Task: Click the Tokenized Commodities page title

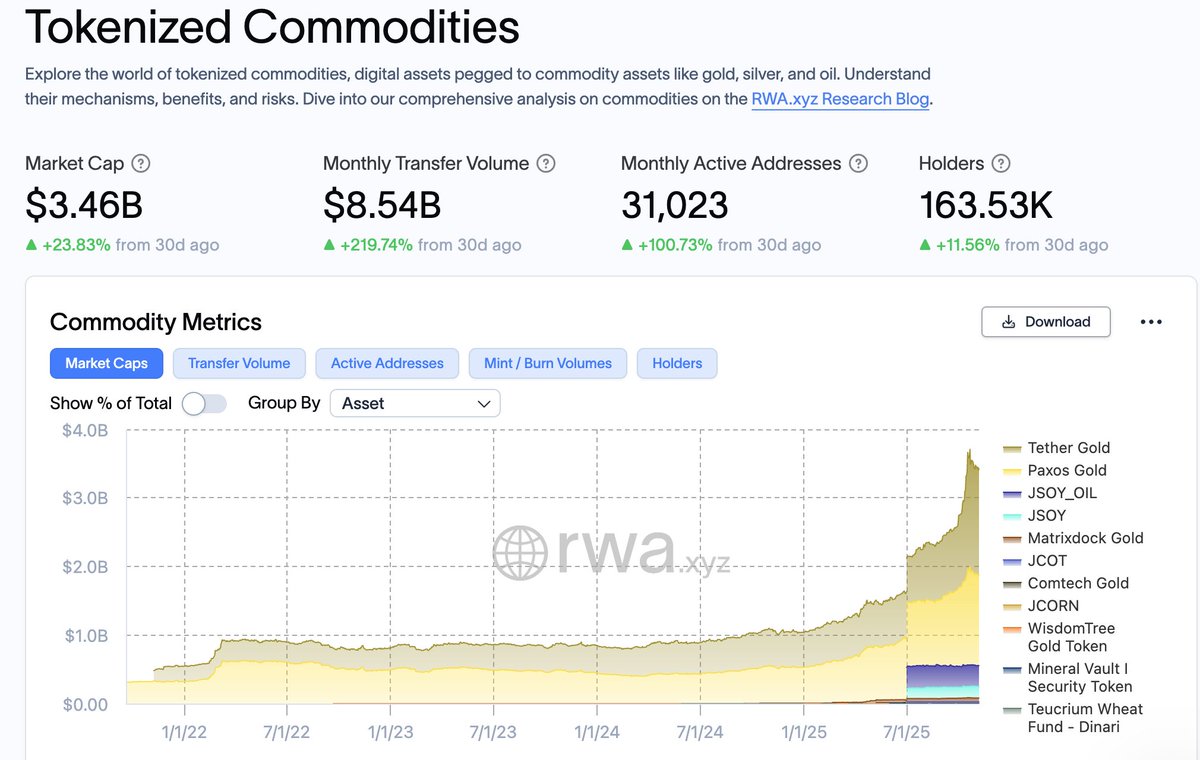Action: click(272, 26)
